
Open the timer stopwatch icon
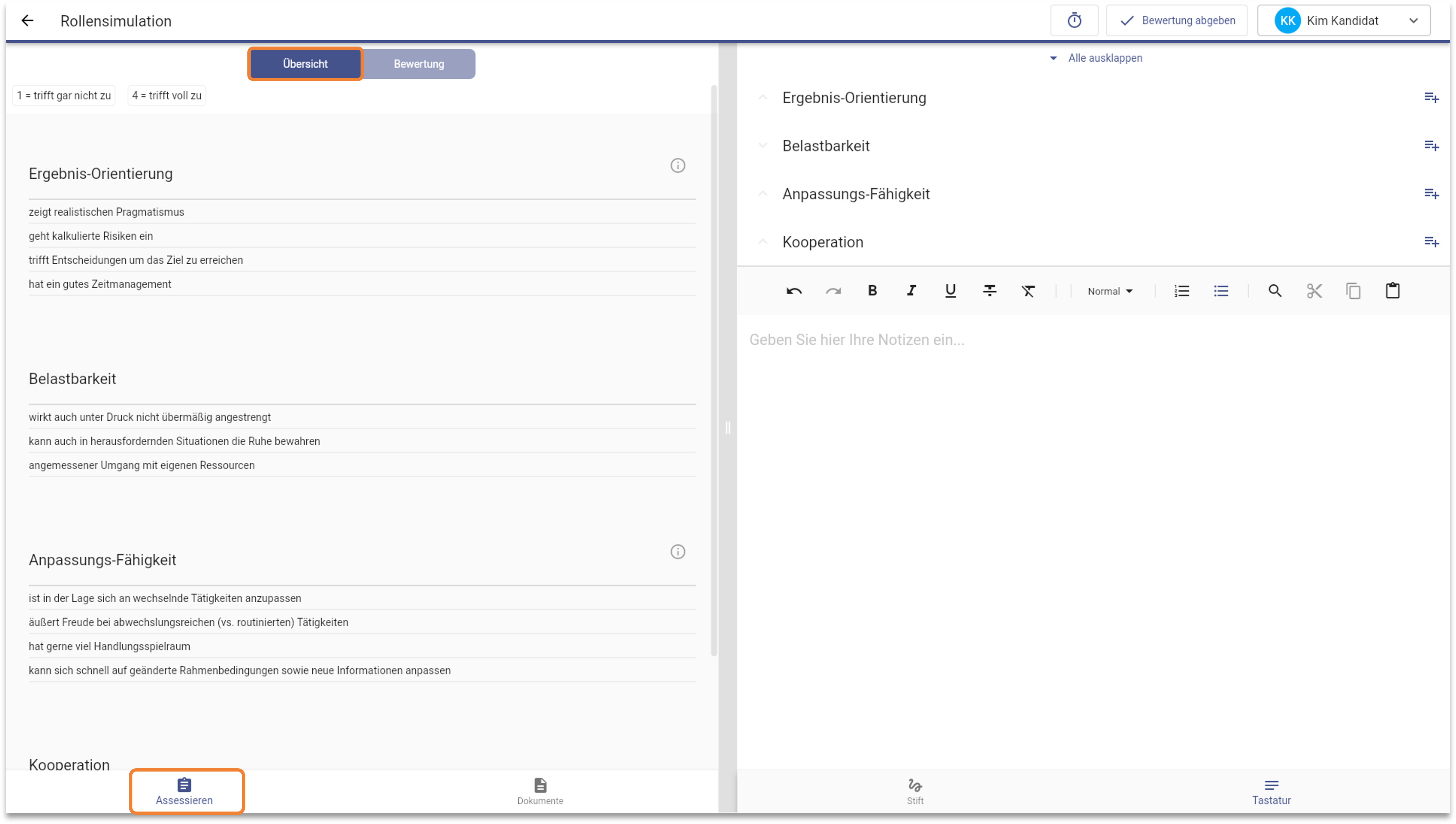[x=1074, y=21]
